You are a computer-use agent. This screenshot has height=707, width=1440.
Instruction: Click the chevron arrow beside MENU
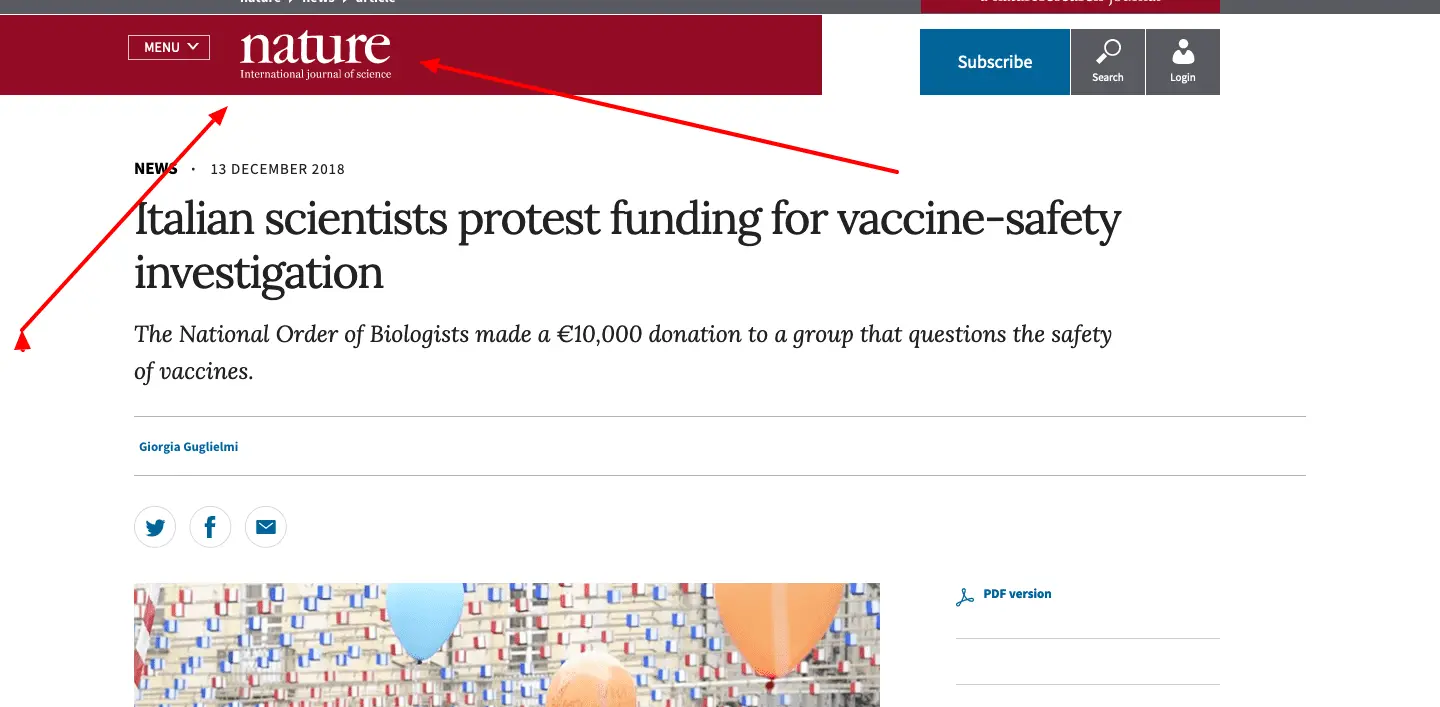[194, 47]
